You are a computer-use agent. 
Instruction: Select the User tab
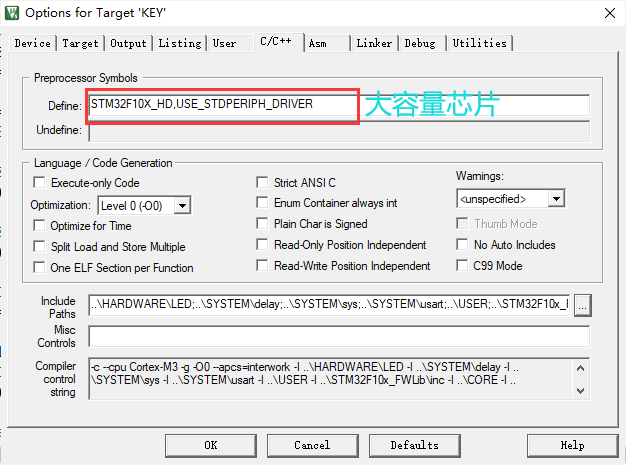pyautogui.click(x=224, y=43)
